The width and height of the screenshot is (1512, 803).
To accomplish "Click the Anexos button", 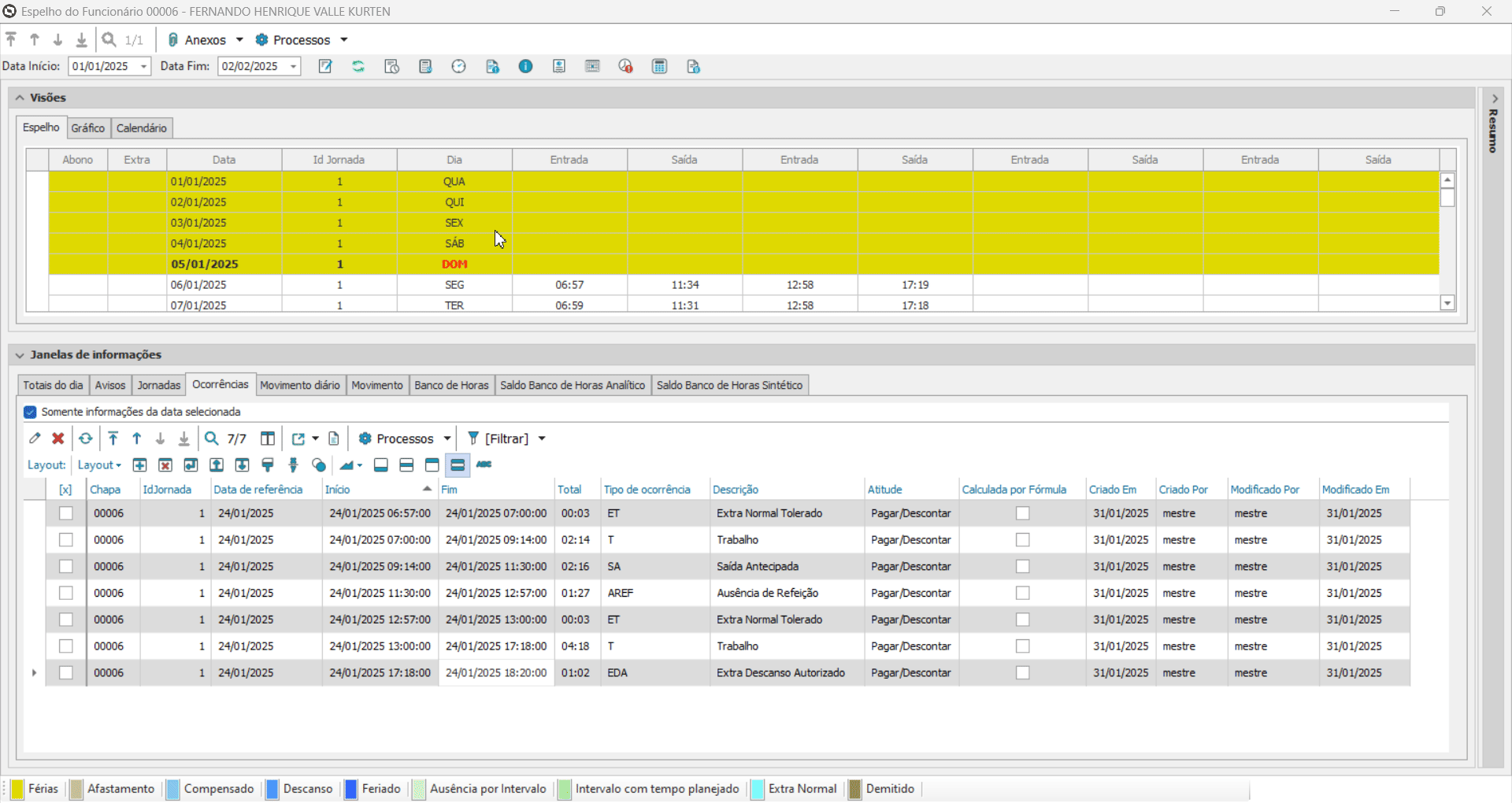I will [197, 39].
